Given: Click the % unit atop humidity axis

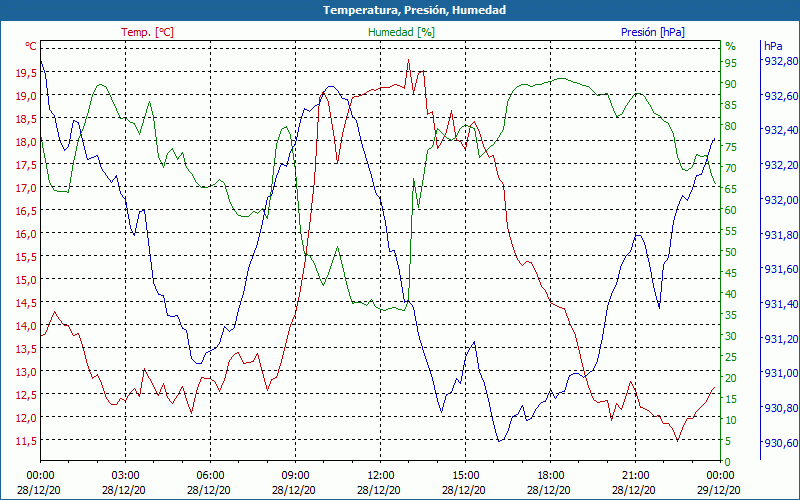Looking at the screenshot, I should [731, 46].
